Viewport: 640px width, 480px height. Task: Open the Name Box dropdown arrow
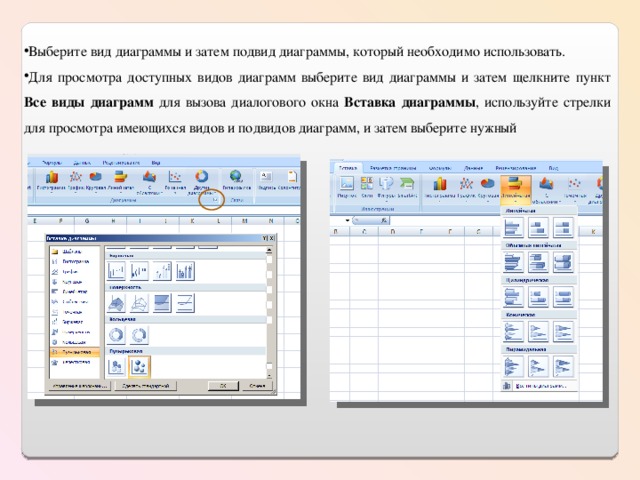[x=347, y=220]
